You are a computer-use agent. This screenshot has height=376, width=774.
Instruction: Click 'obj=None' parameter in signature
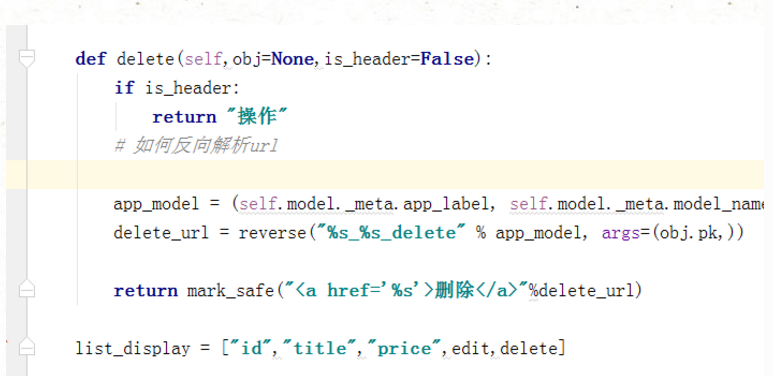(274, 59)
